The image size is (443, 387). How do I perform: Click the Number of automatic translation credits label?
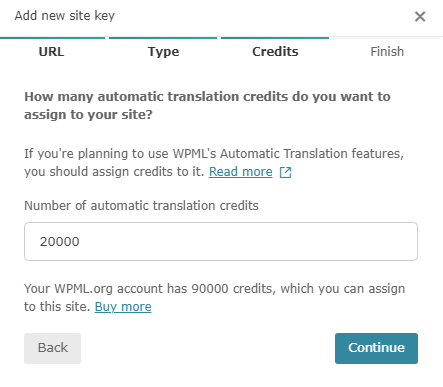141,206
